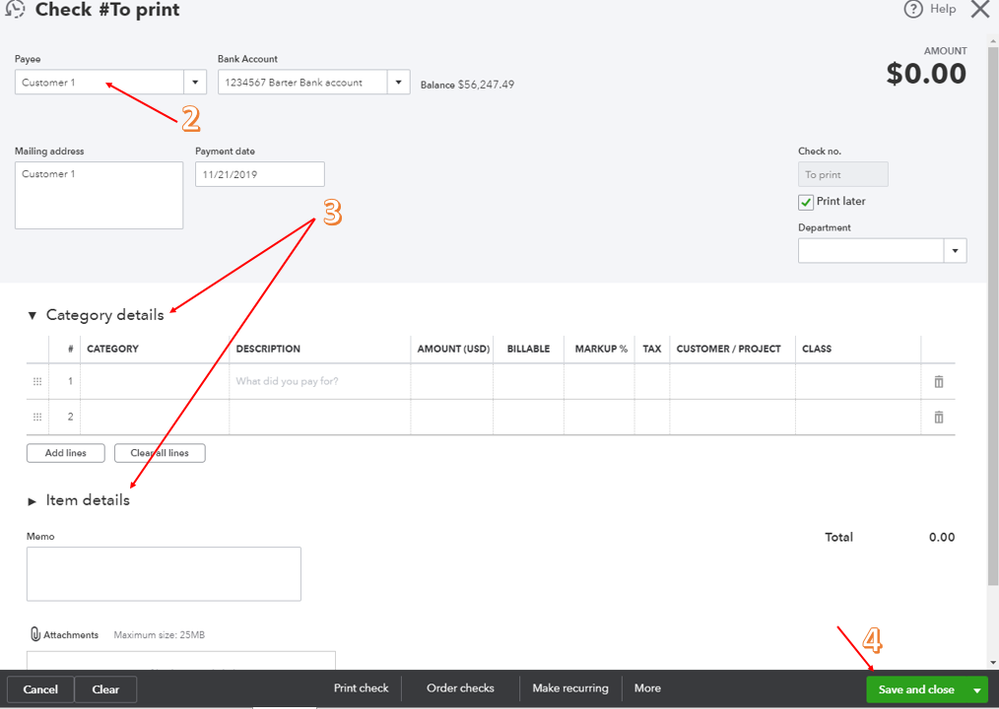This screenshot has width=999, height=709.
Task: Select Print check in bottom bar
Action: click(x=361, y=688)
